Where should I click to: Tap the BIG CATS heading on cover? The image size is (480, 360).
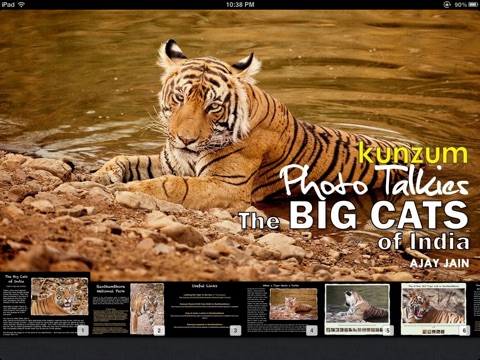coord(379,215)
